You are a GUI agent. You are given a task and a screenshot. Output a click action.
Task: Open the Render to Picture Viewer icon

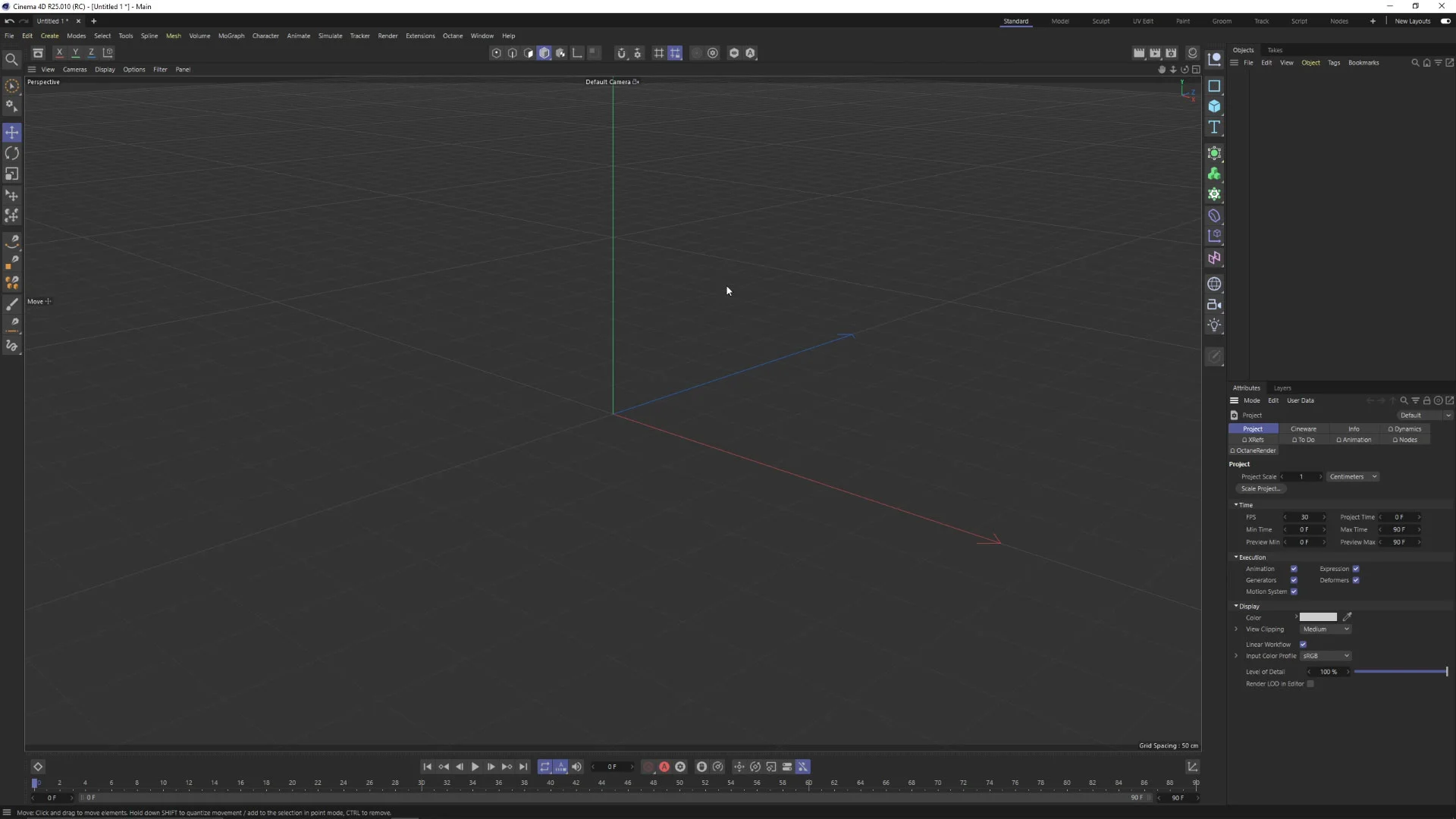click(x=1155, y=53)
